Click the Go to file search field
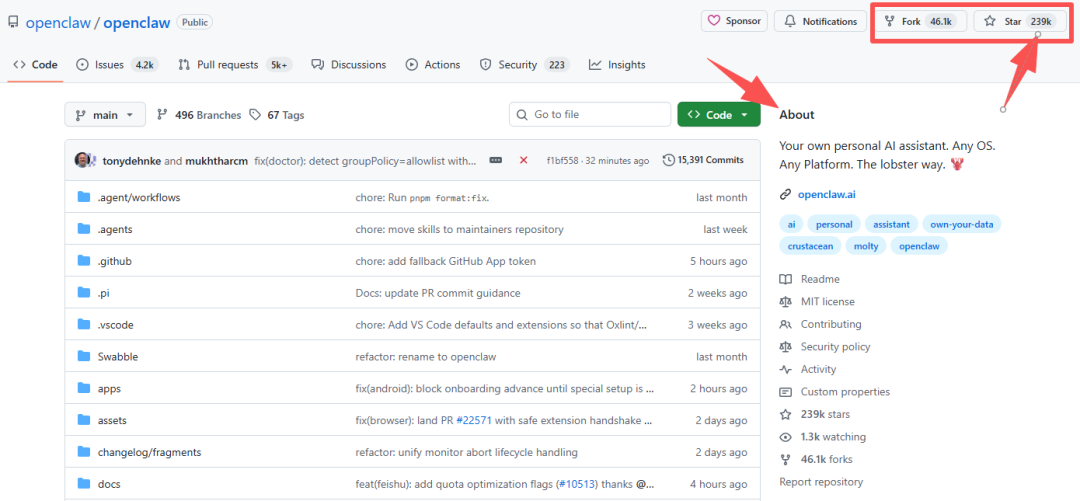The height and width of the screenshot is (501, 1080). (x=590, y=115)
